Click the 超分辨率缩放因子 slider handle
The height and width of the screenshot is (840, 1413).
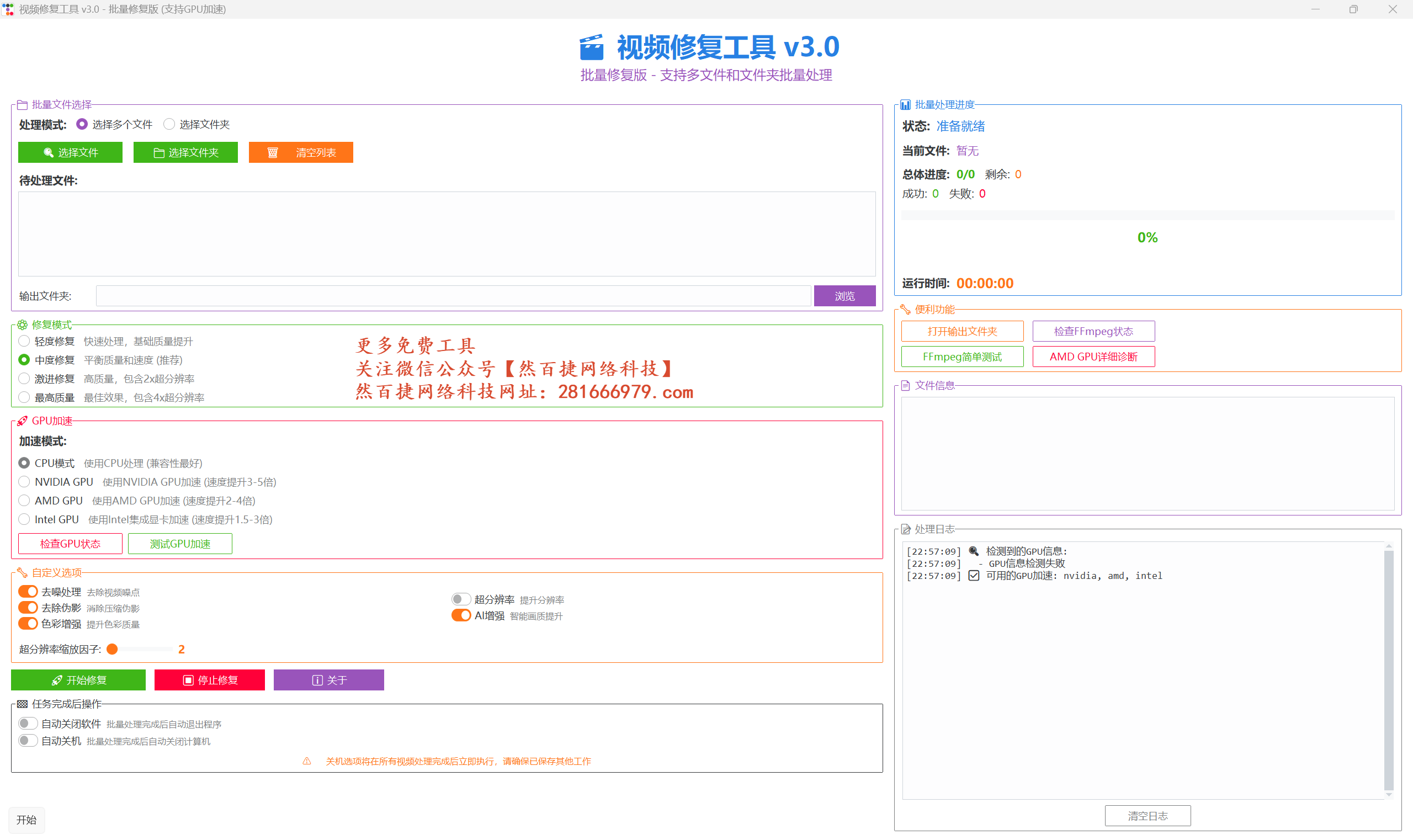click(112, 649)
